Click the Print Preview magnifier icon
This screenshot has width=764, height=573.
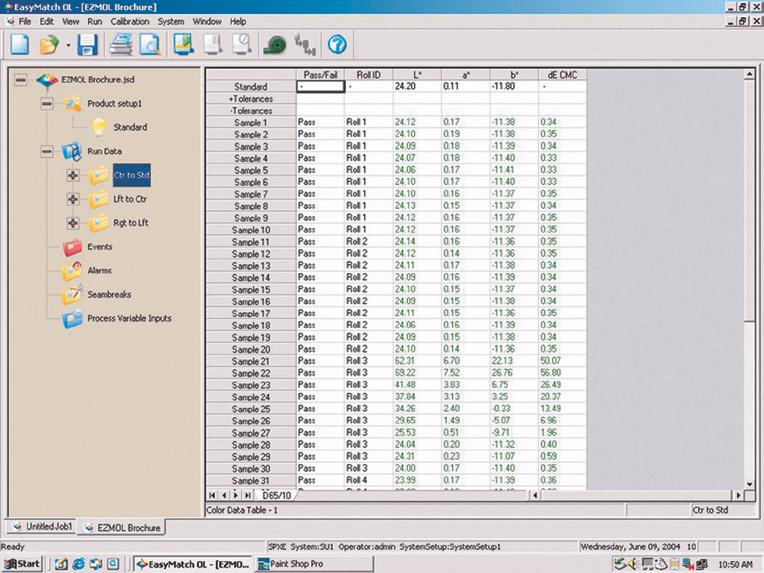(x=150, y=45)
